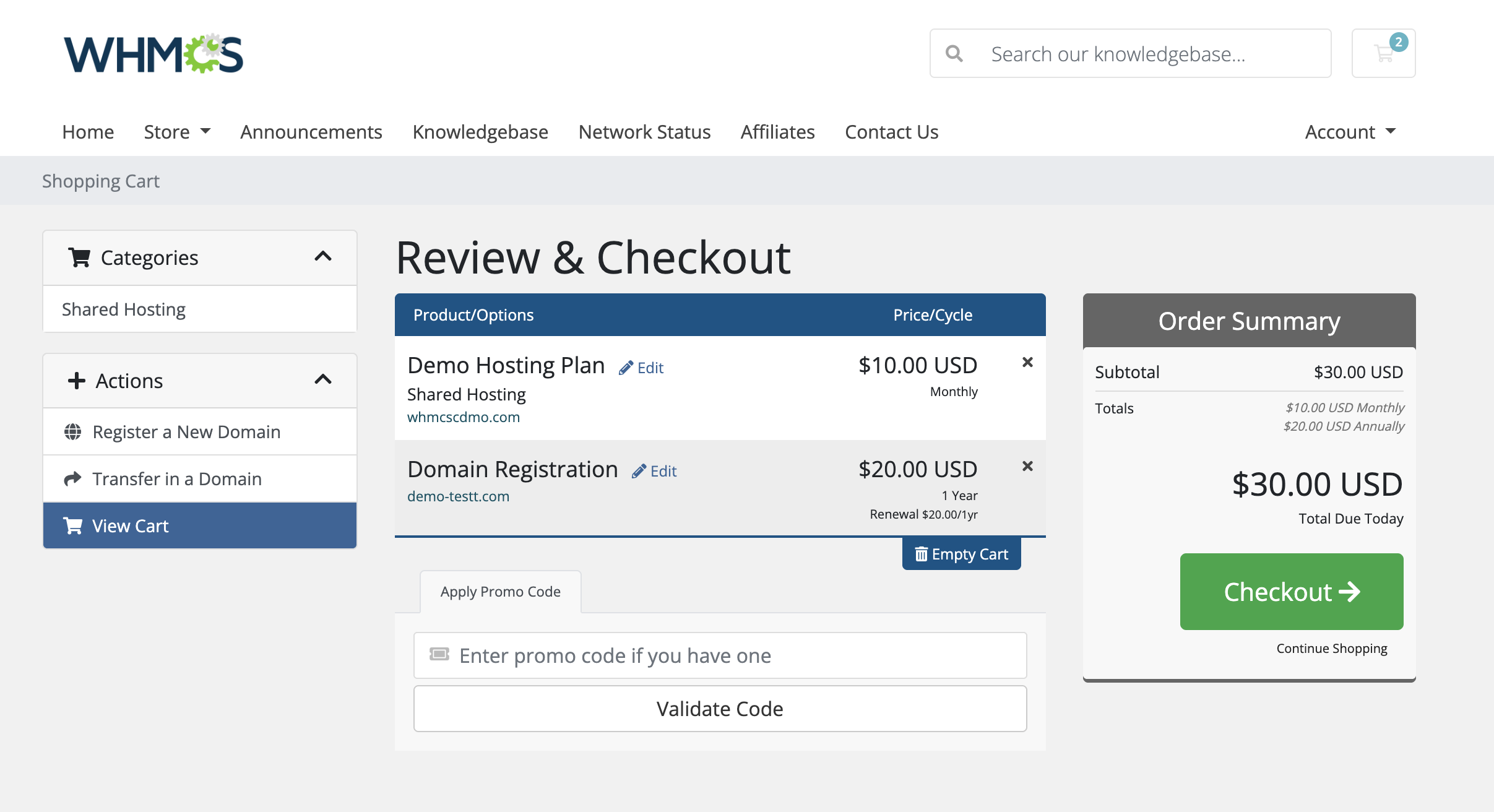
Task: Open Announcements page
Action: [x=311, y=132]
